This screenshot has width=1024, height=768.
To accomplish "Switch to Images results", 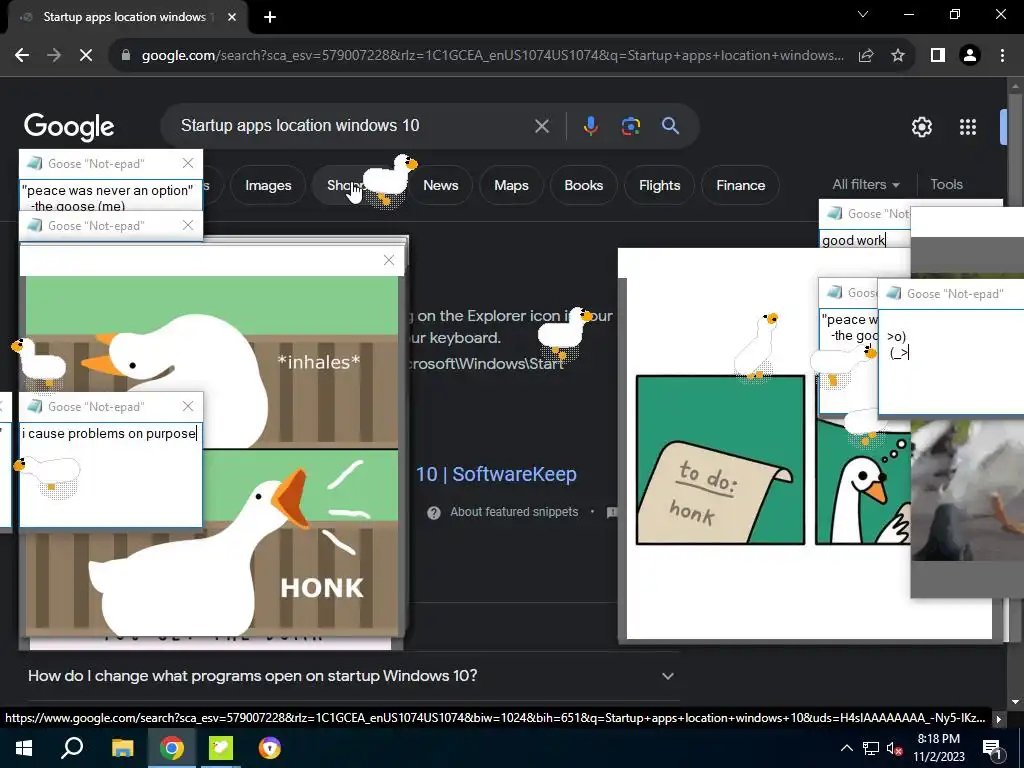I will coord(268,185).
